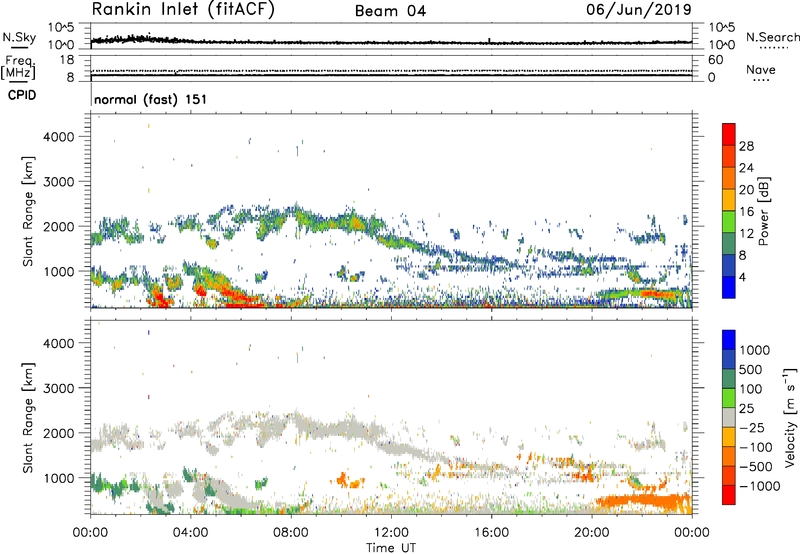Click the large orange velocity patch after 20:00

(645, 501)
